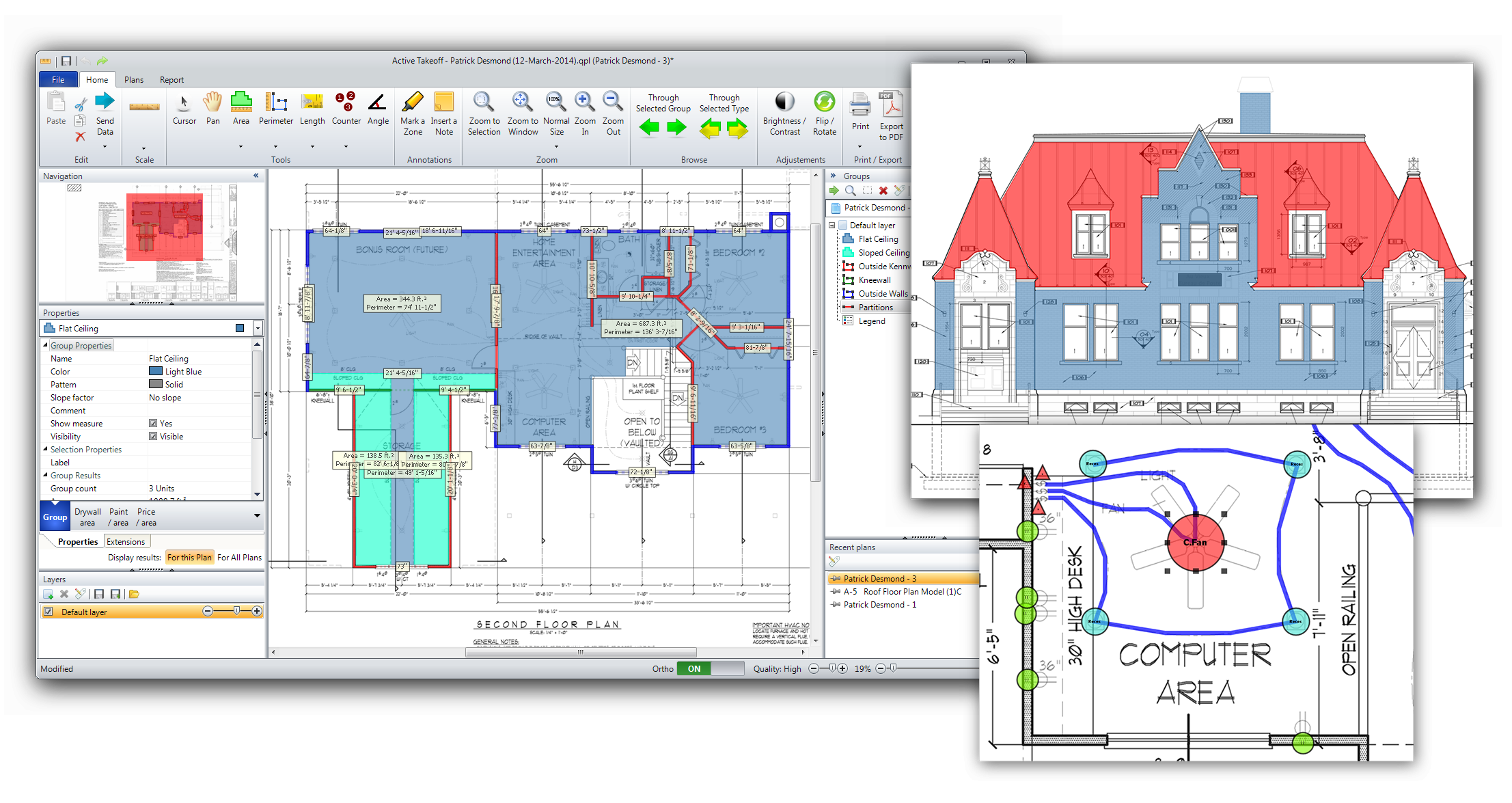This screenshot has height=803, width=1512.
Task: Select the Perimeter tool
Action: [x=275, y=104]
